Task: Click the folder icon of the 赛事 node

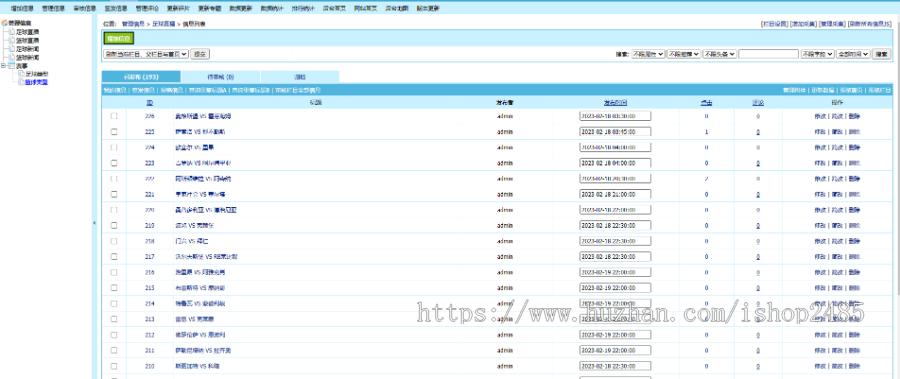Action: click(x=11, y=66)
